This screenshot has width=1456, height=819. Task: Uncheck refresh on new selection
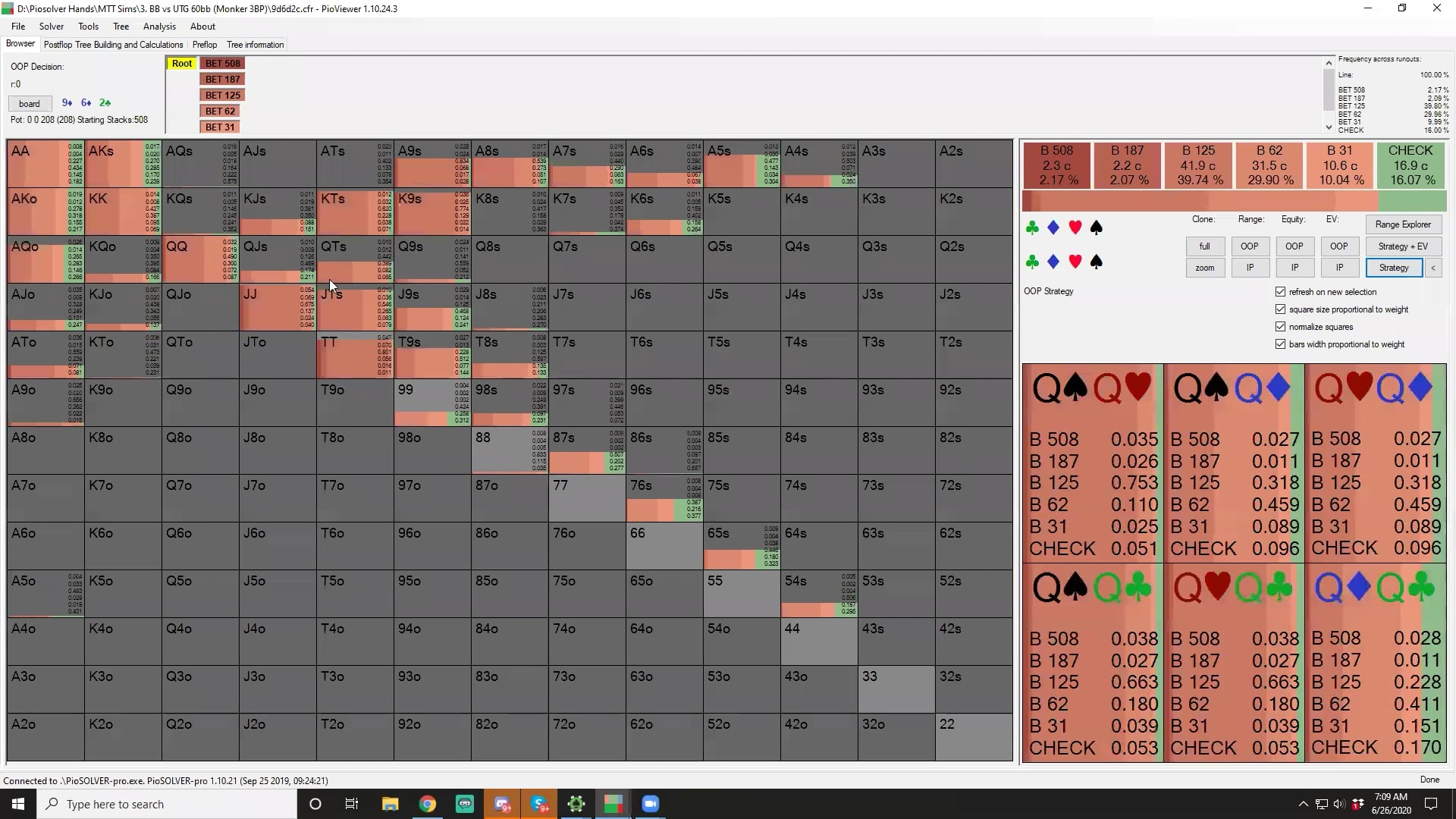[1281, 292]
